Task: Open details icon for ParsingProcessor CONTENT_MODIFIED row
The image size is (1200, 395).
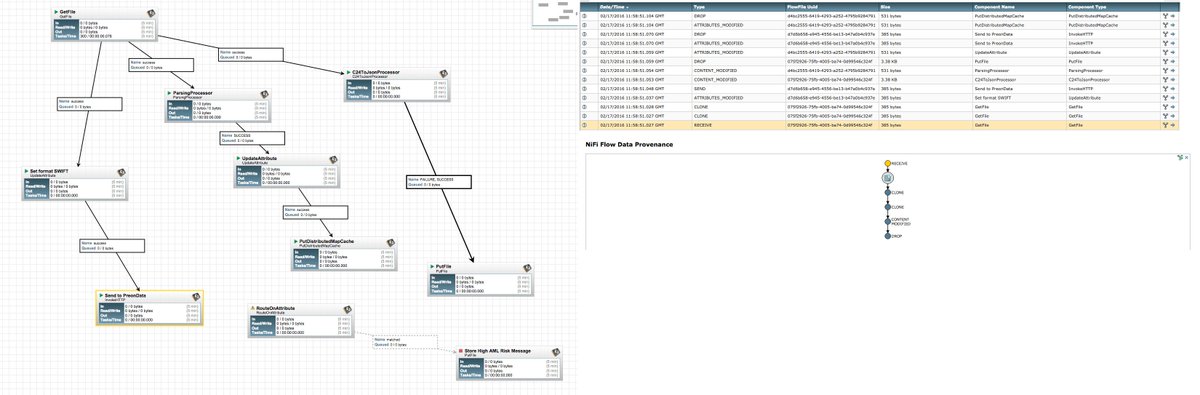Action: [x=585, y=71]
